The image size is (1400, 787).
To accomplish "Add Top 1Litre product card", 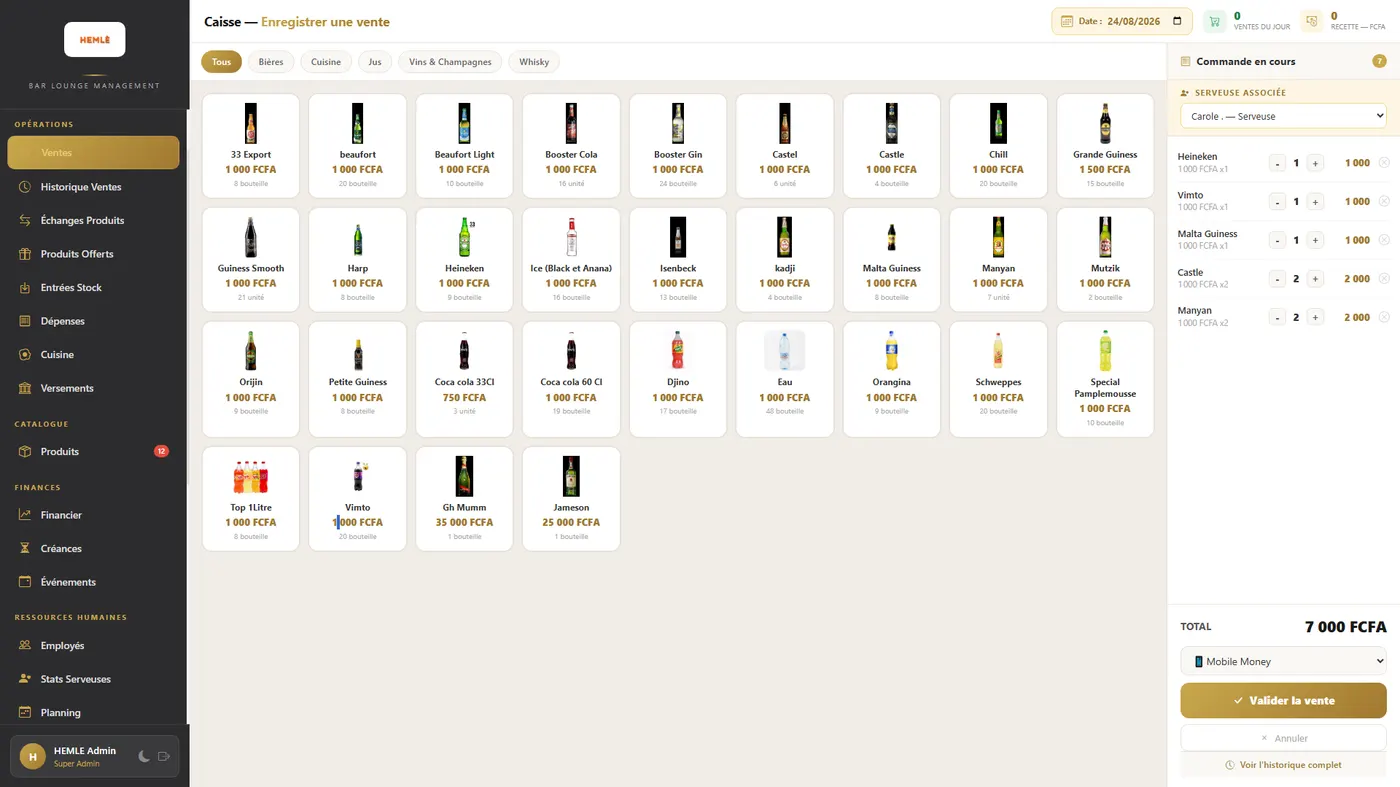I will 251,499.
